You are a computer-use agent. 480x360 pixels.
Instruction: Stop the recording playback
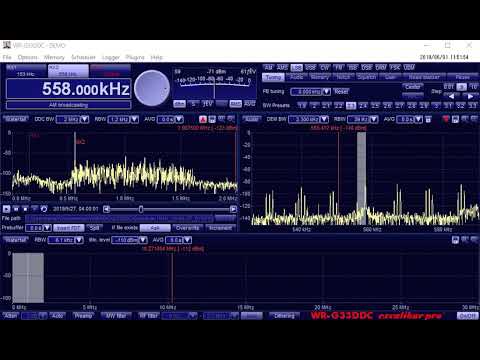[25, 209]
